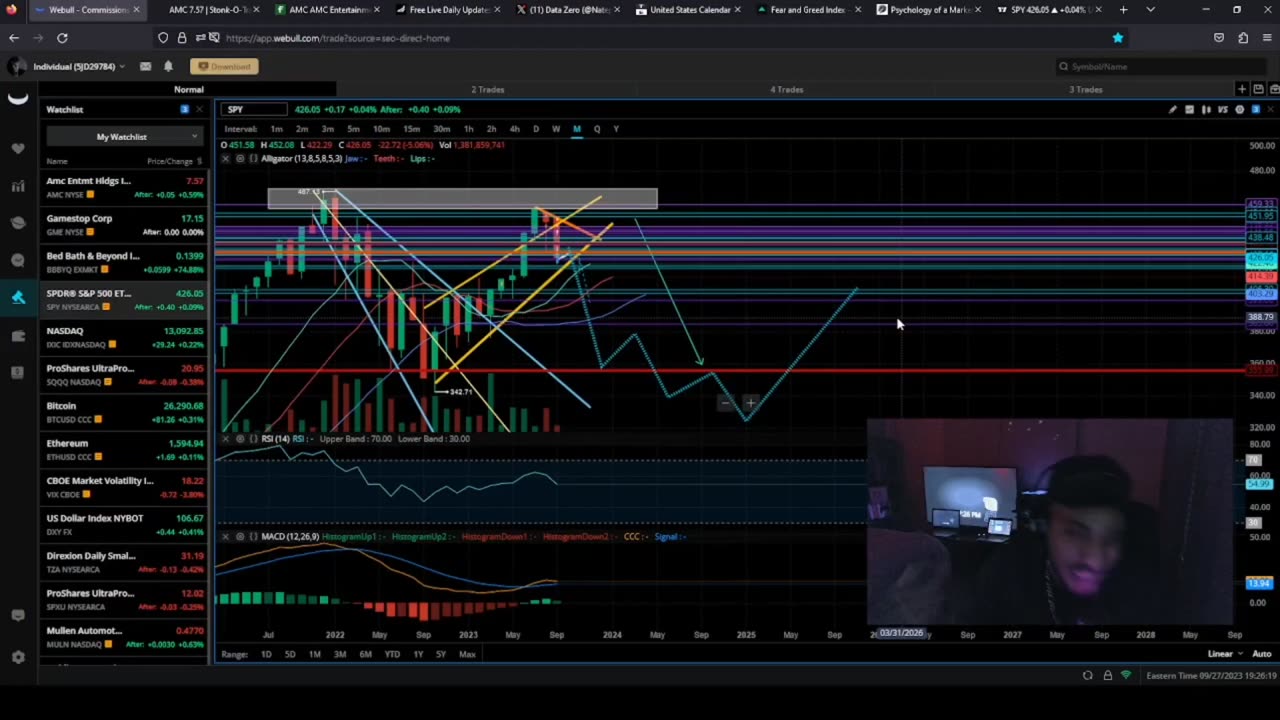This screenshot has height=720, width=1280.
Task: Toggle Alligator indicator code brackets icon
Action: coord(253,158)
